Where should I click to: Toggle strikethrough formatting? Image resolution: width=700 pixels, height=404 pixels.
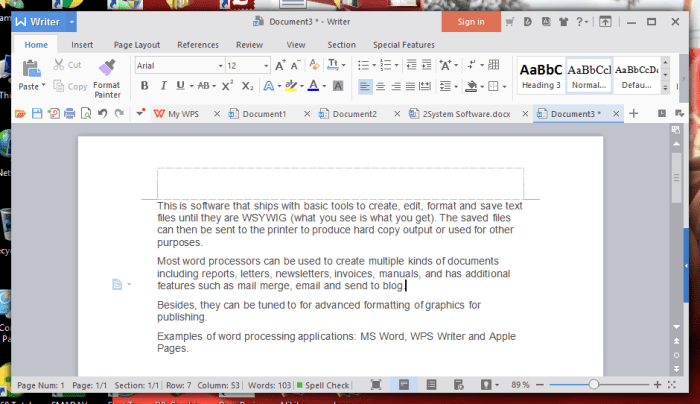point(204,86)
